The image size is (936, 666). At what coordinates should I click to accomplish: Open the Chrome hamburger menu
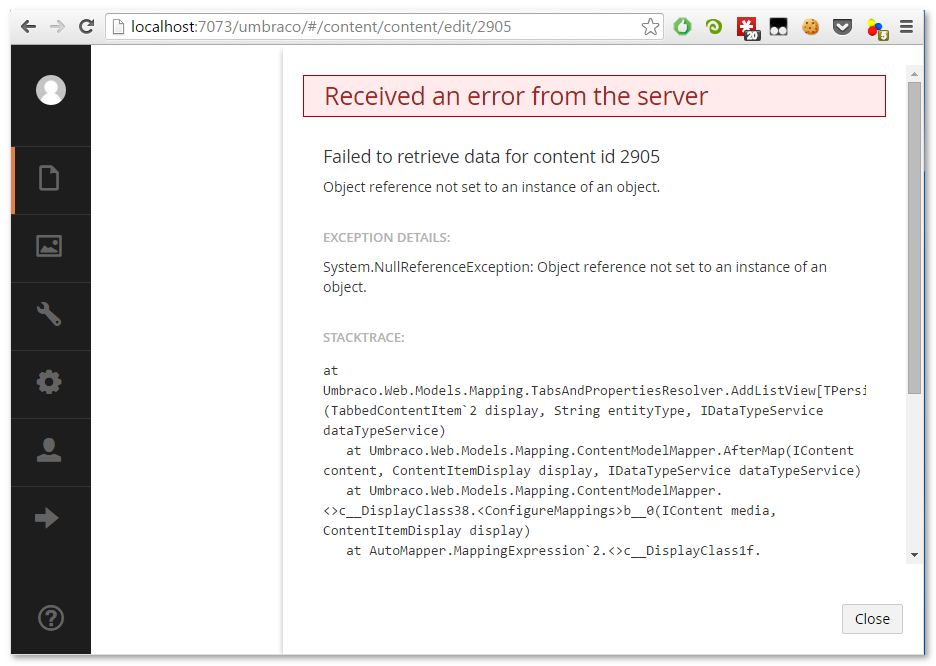point(906,27)
